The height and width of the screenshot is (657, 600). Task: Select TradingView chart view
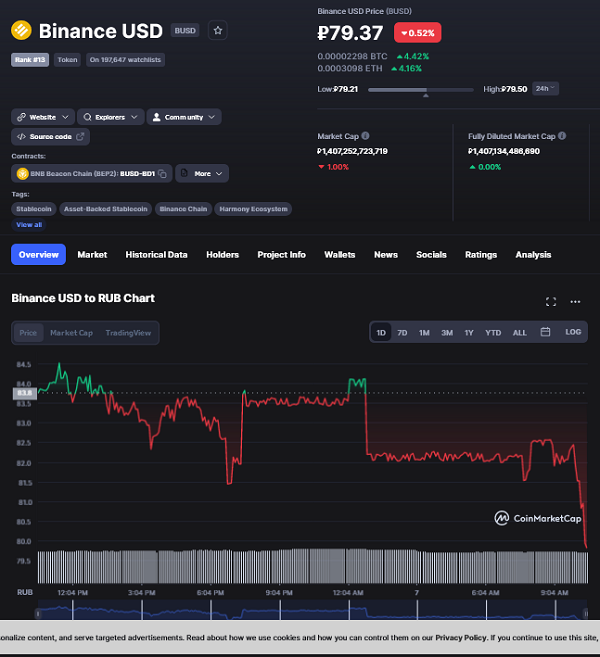(128, 333)
